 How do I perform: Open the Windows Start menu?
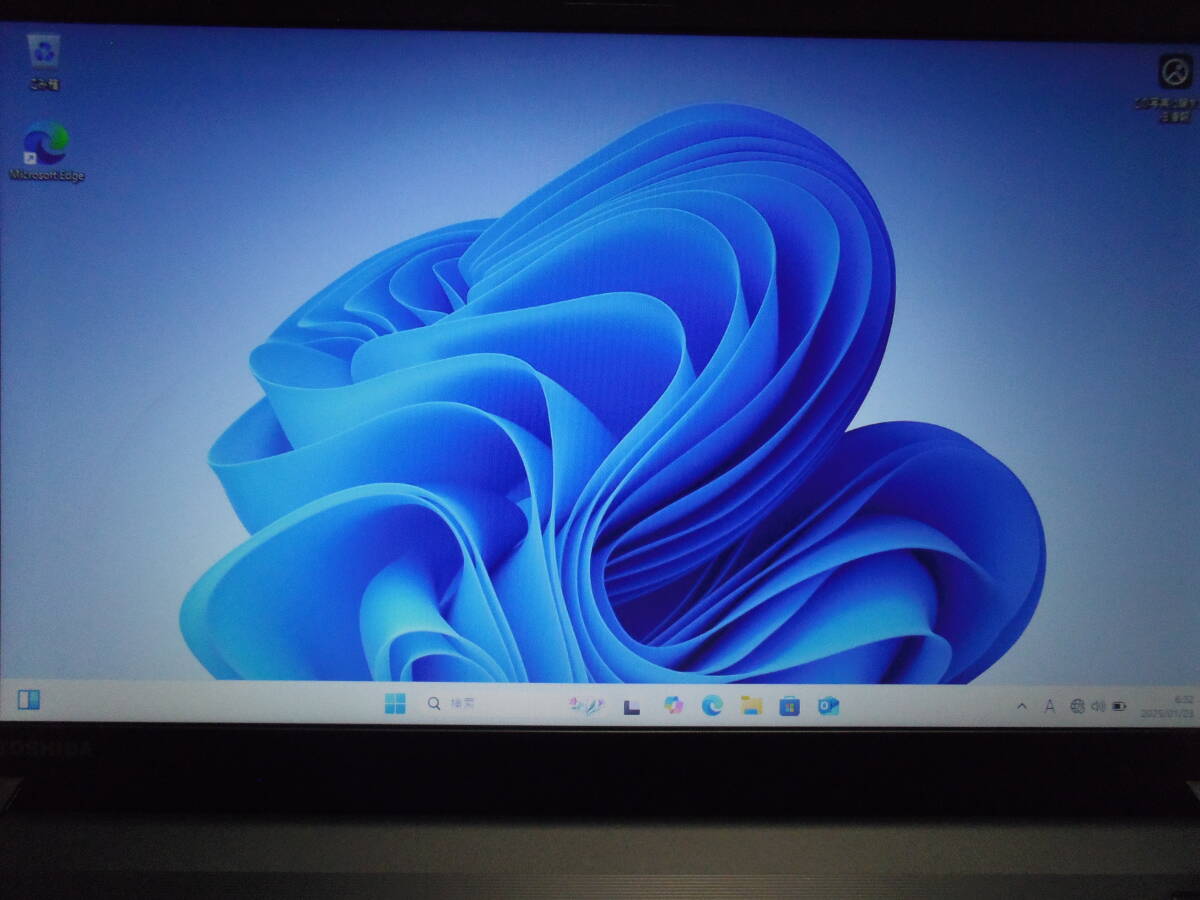395,704
